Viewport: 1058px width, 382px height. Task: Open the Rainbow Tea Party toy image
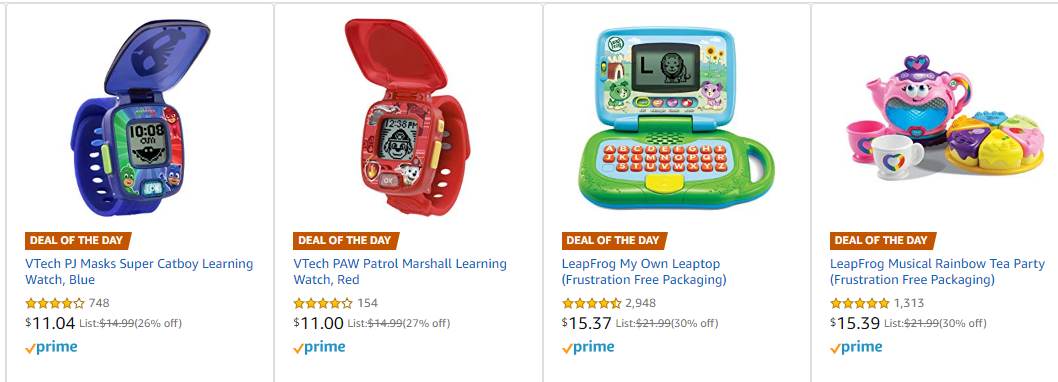(x=944, y=118)
